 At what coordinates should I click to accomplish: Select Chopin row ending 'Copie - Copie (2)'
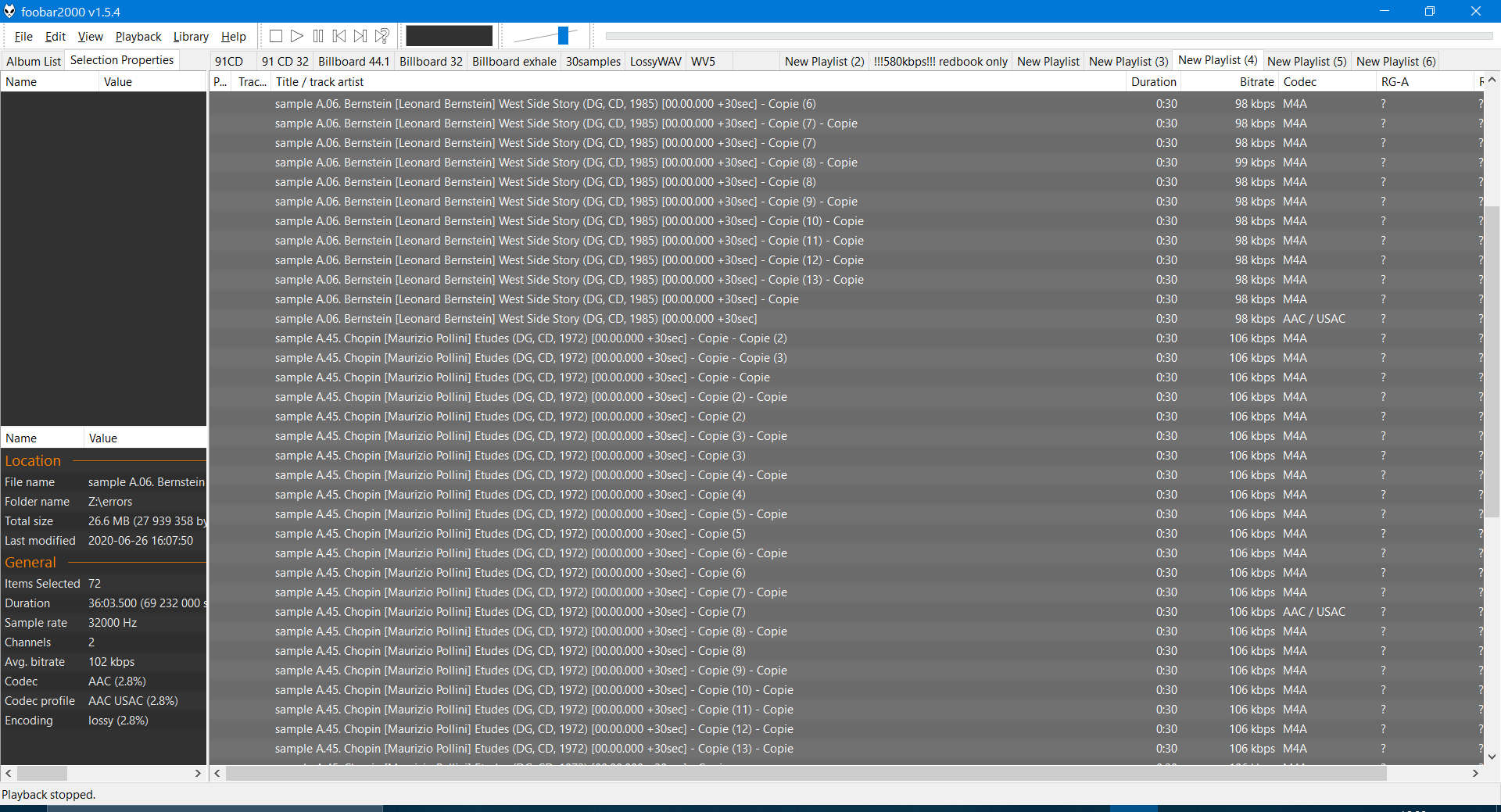coord(846,338)
